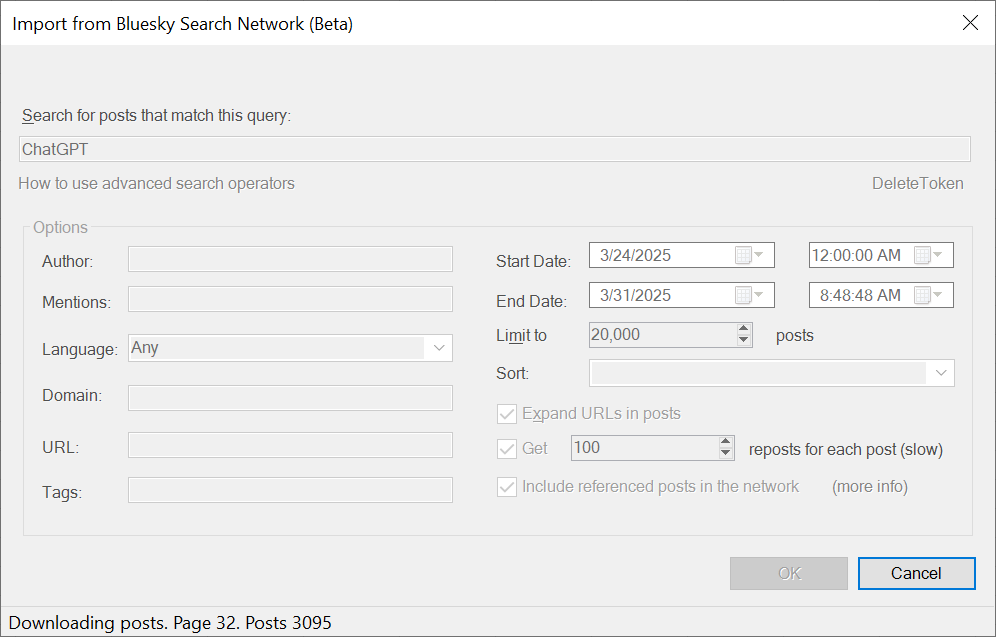Increase the post limit with up arrow

[743, 329]
